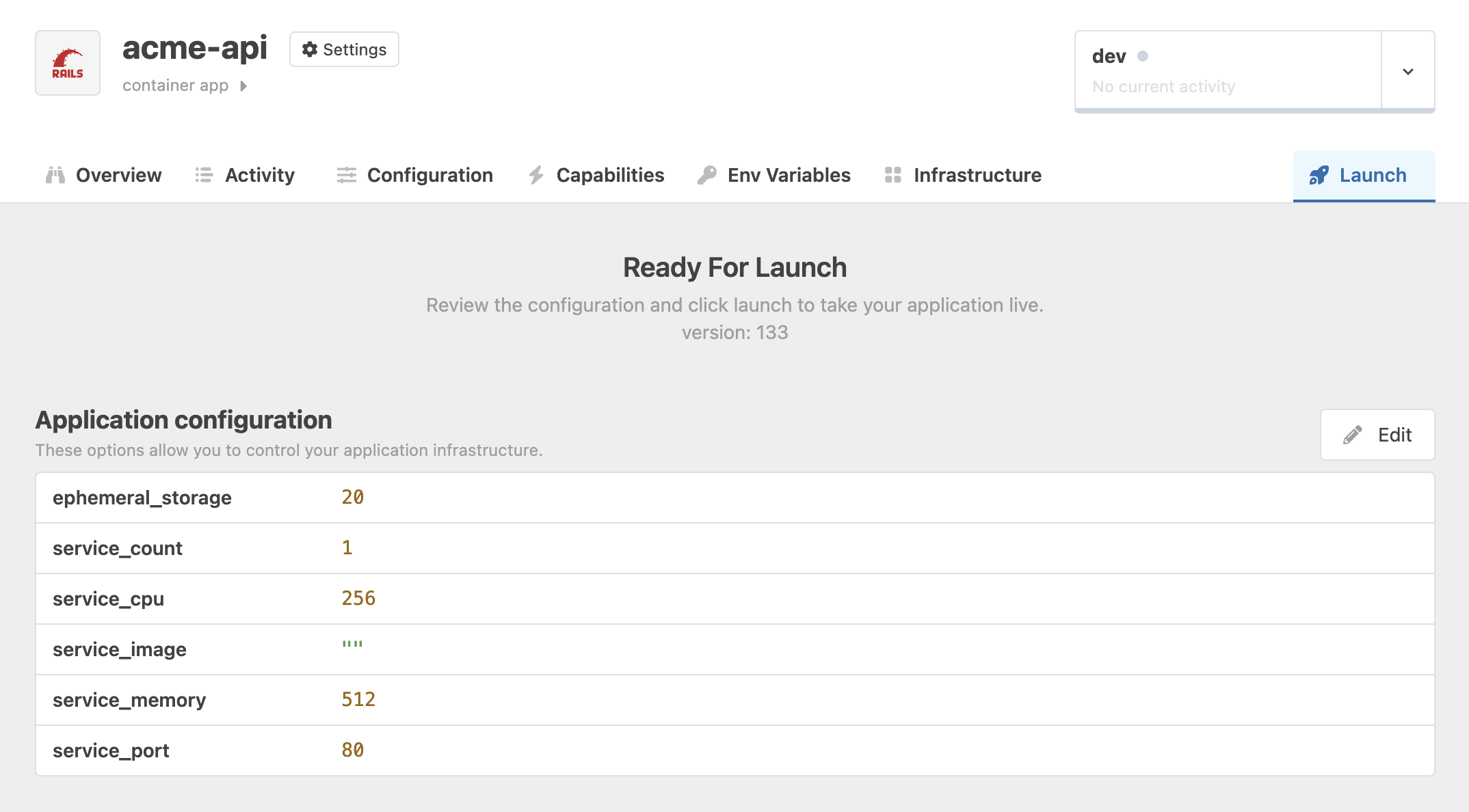1469x812 pixels.
Task: Click the Activity tab icon
Action: (204, 175)
